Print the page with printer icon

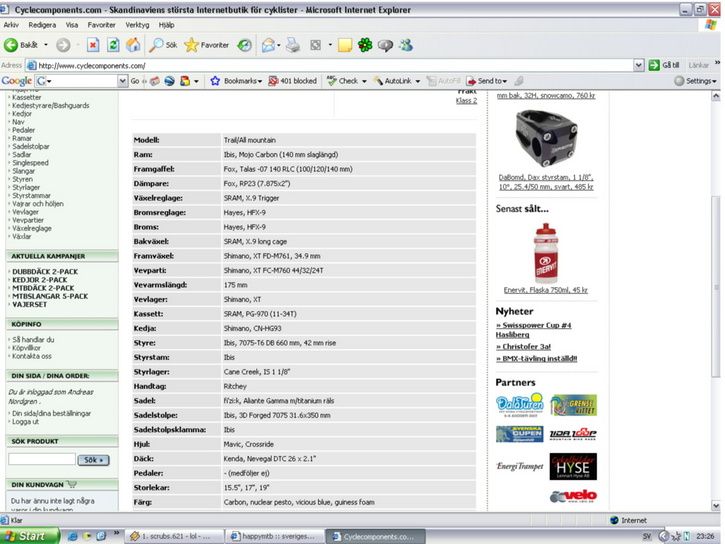tap(293, 45)
